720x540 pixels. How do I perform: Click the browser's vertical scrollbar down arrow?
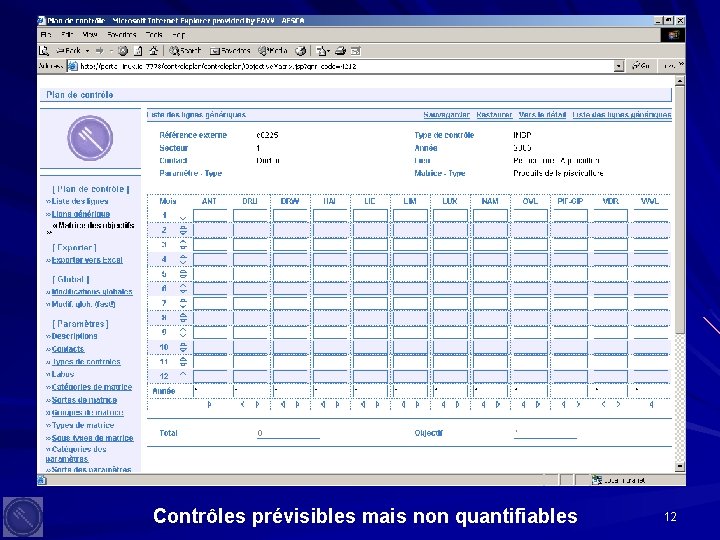pos(680,467)
